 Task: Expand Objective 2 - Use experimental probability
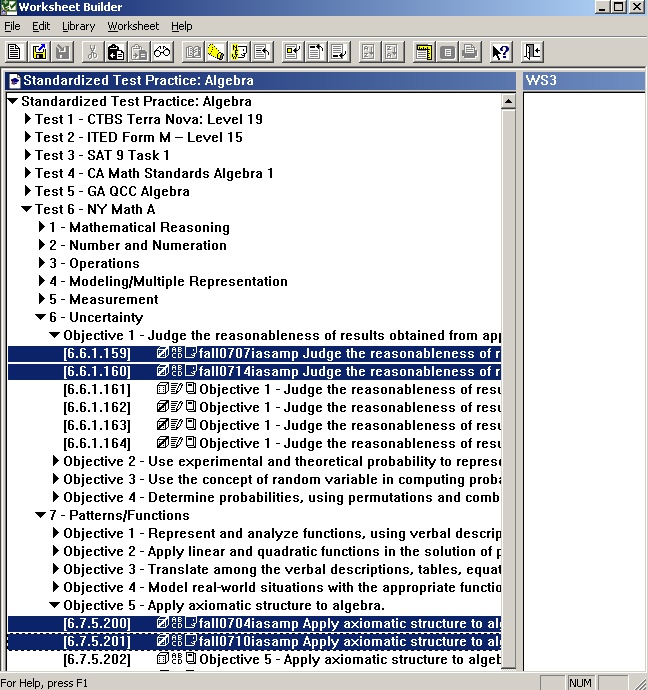coord(55,461)
